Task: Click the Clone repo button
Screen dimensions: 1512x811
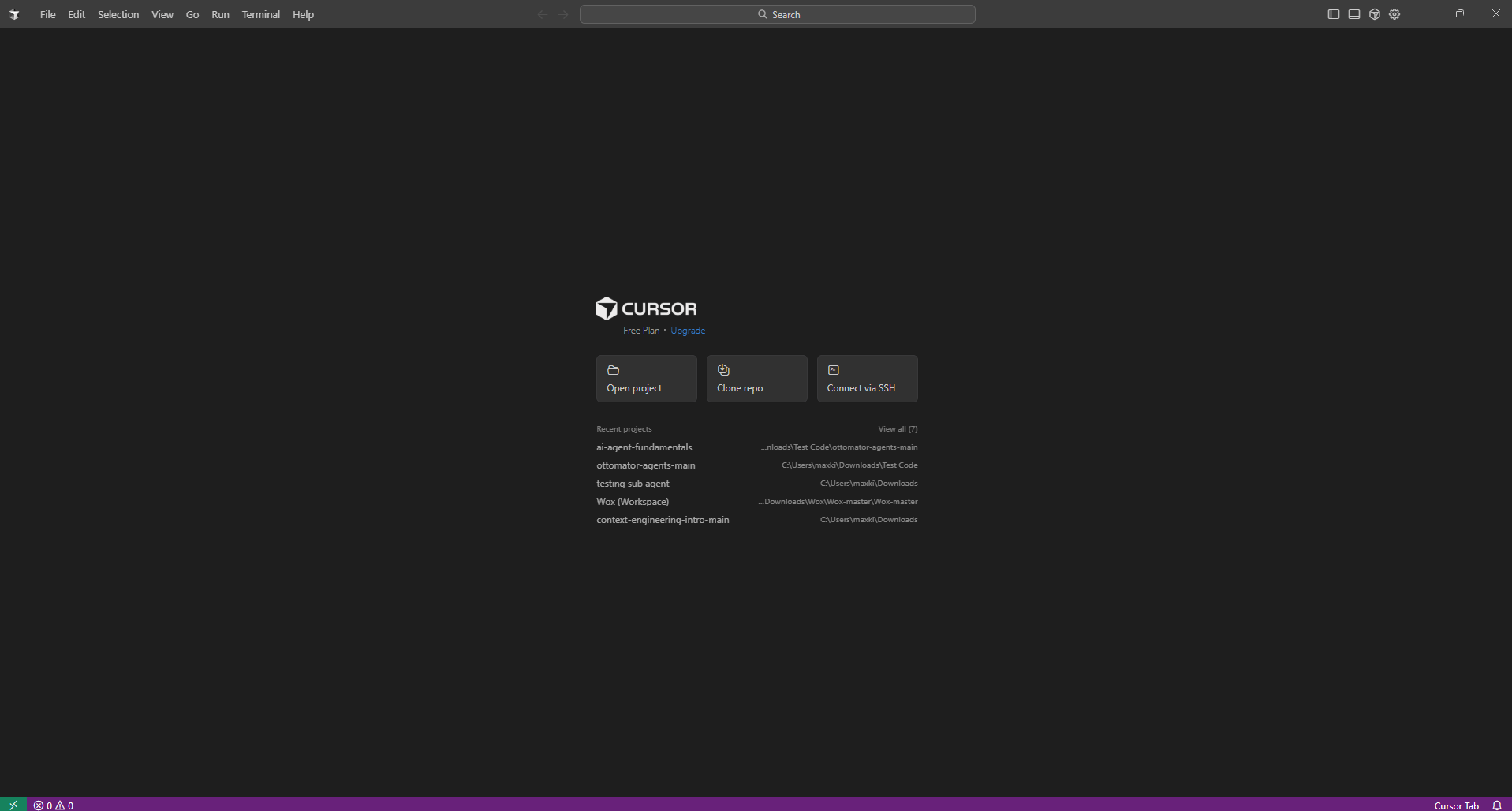Action: (757, 379)
